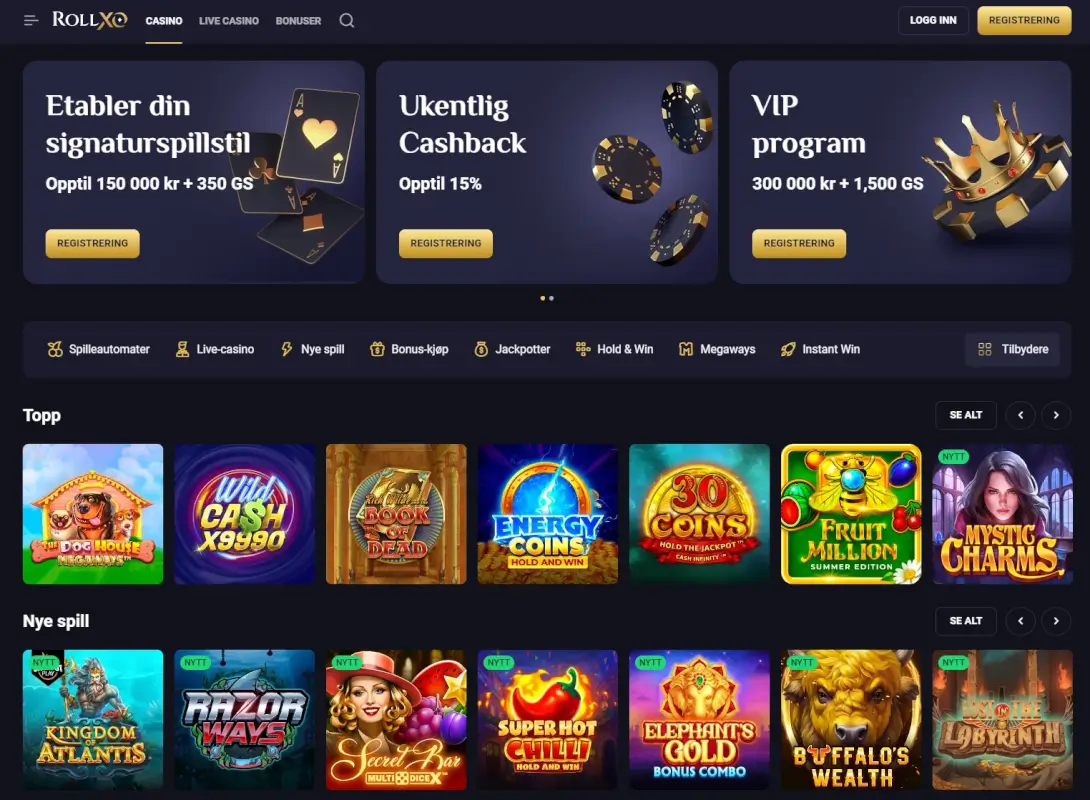Click Se alt for Topp games
The width and height of the screenshot is (1090, 800).
point(966,415)
